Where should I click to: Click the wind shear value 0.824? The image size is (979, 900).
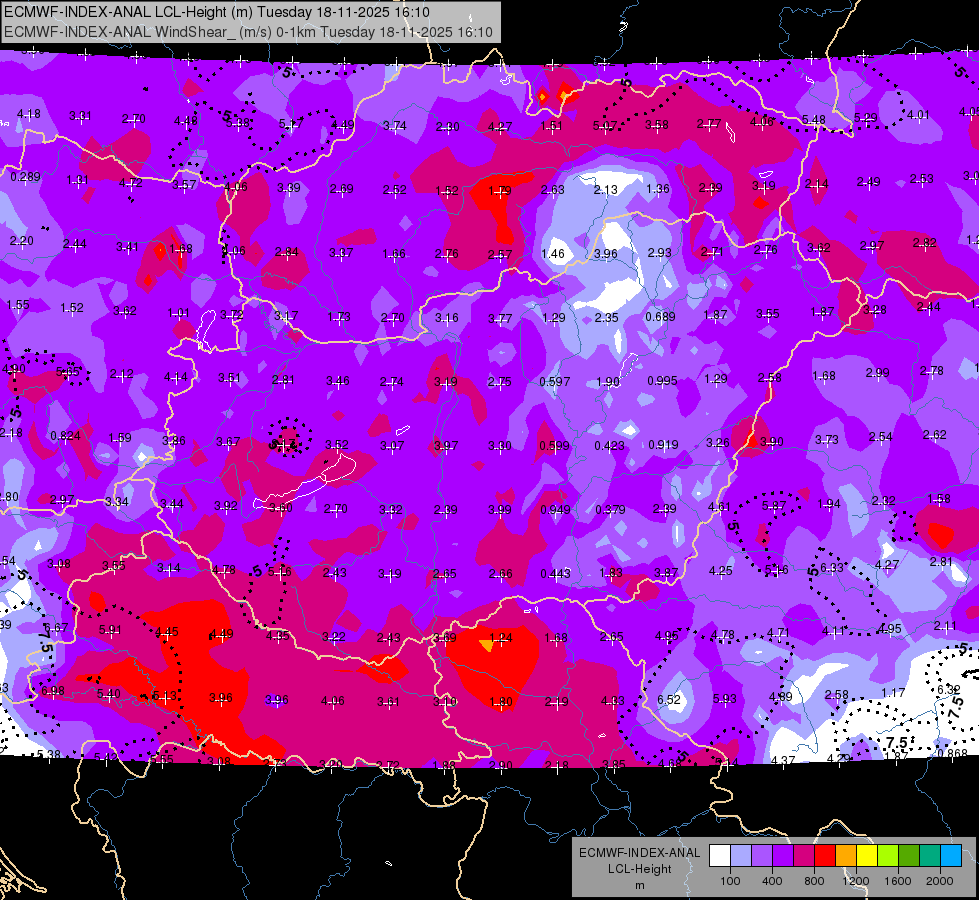pyautogui.click(x=65, y=436)
